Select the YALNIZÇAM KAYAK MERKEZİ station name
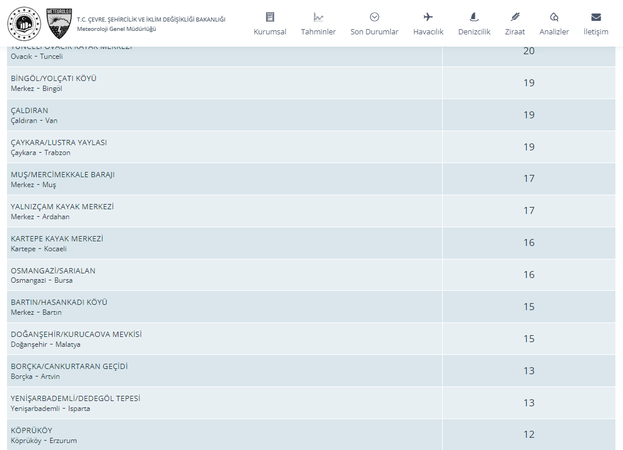Screen dimensions: 623x450 [x=62, y=207]
